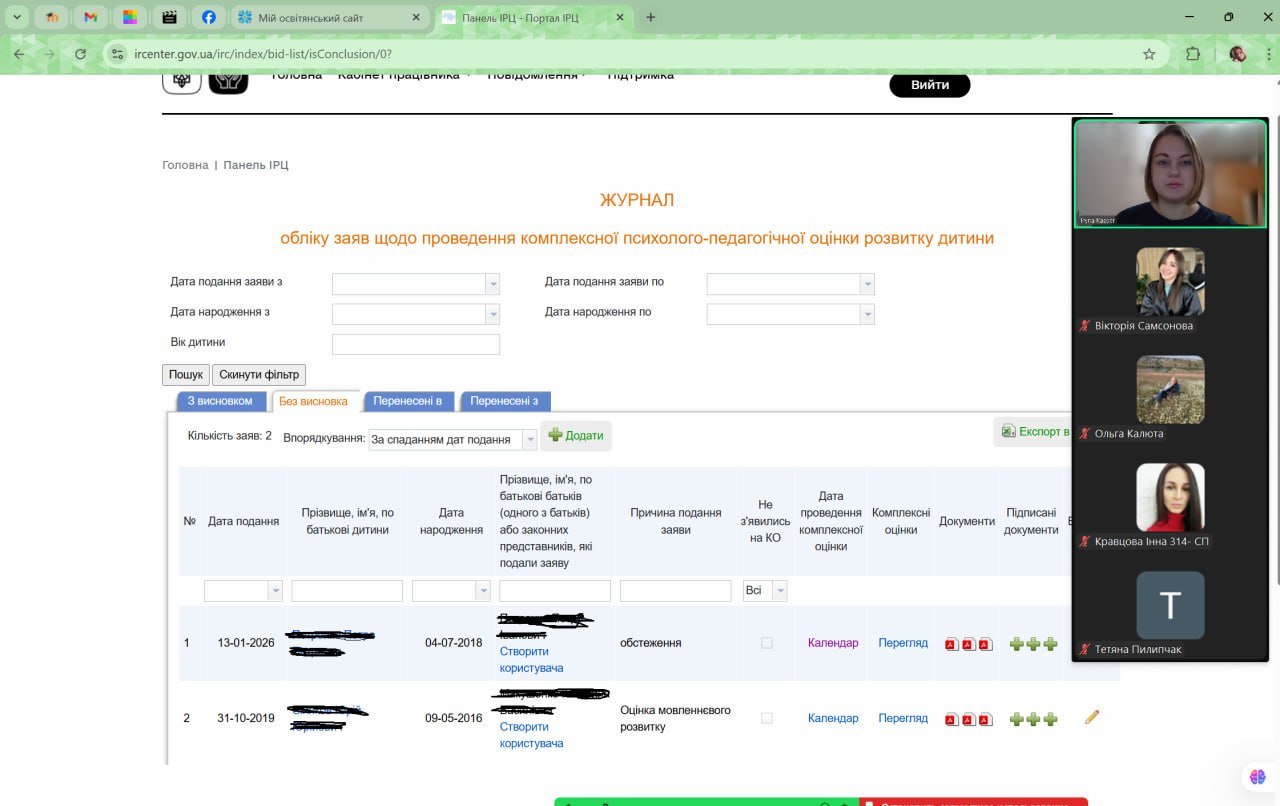Open the 'Календар' link in row 2
1280x806 pixels.
point(833,718)
